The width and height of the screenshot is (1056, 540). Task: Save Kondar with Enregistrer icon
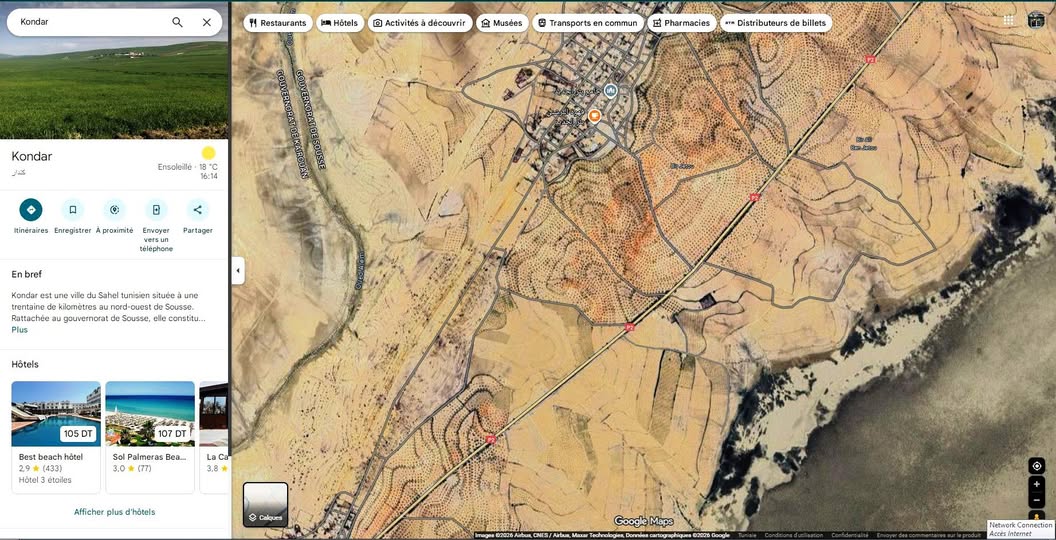click(72, 210)
